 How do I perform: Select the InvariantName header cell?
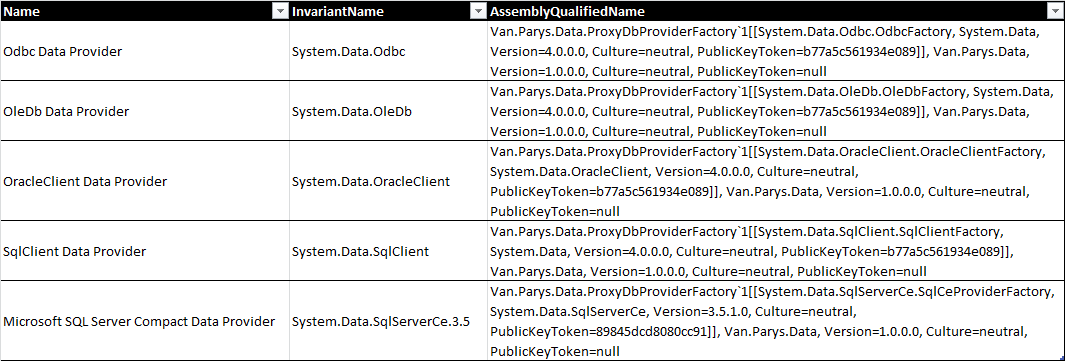[x=387, y=12]
